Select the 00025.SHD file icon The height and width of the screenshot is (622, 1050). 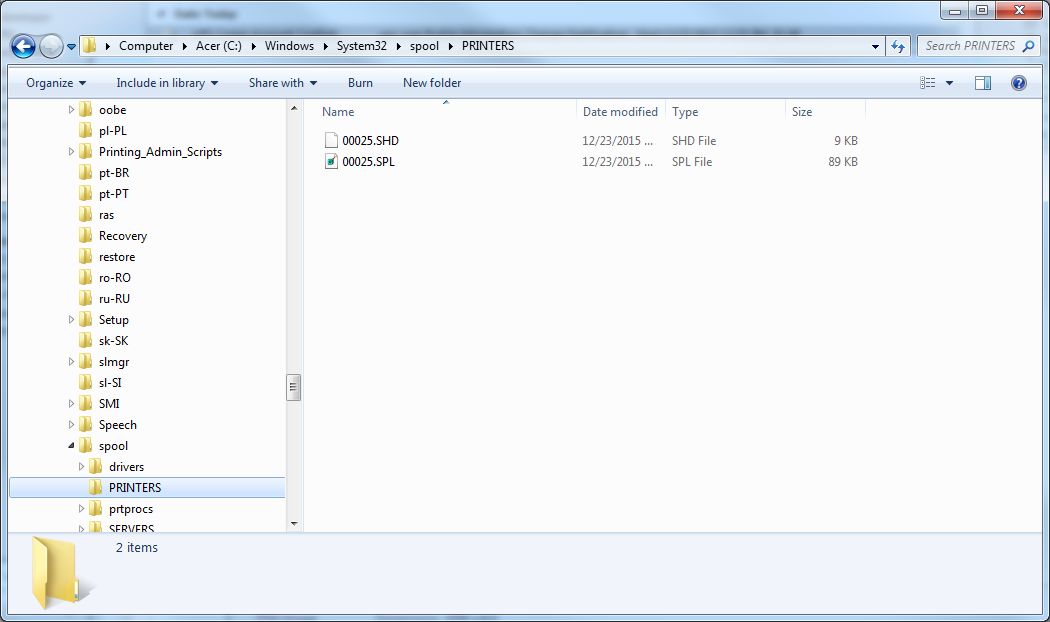tap(331, 141)
